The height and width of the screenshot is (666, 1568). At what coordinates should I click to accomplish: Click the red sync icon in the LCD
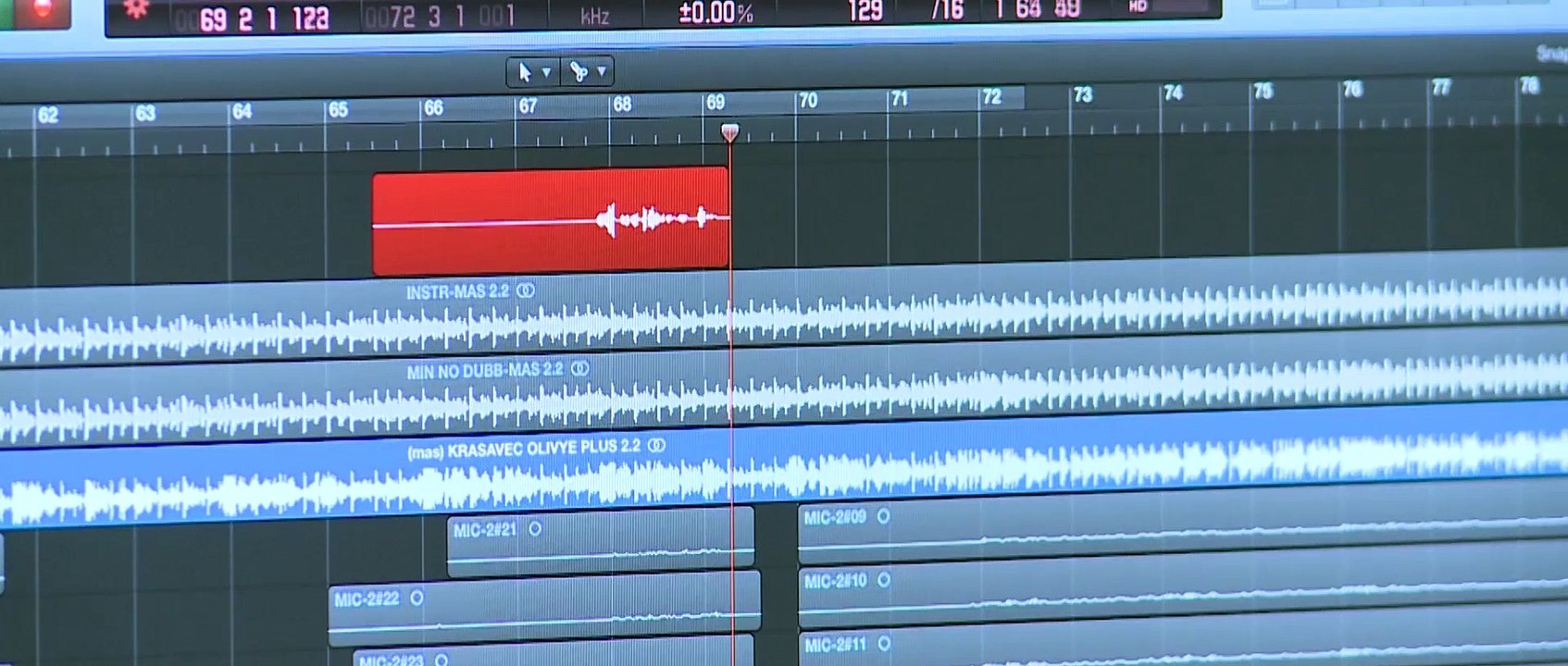click(x=136, y=8)
